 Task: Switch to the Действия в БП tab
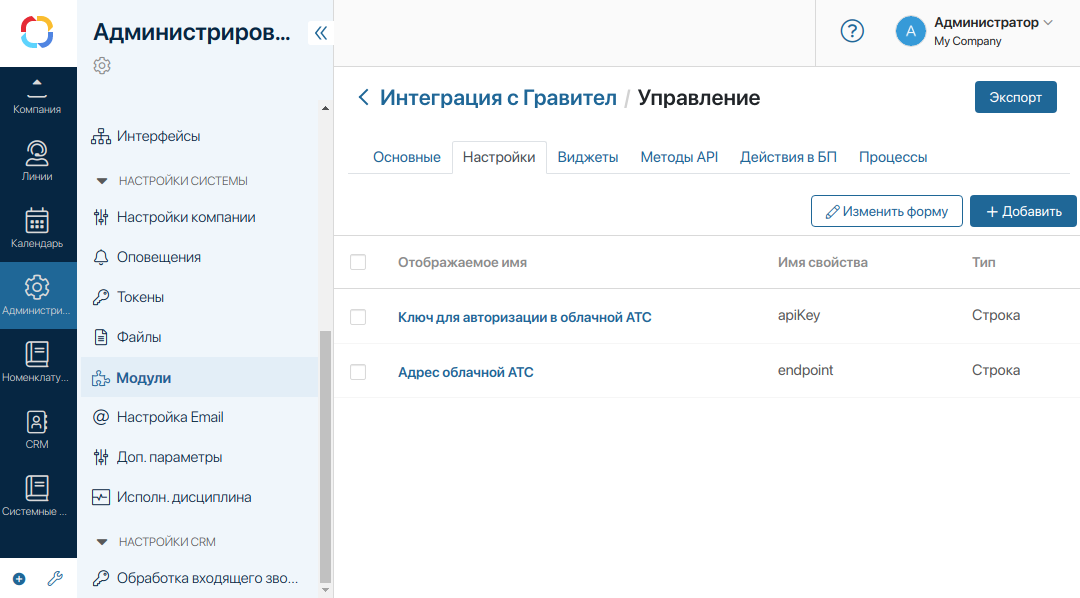tap(788, 157)
